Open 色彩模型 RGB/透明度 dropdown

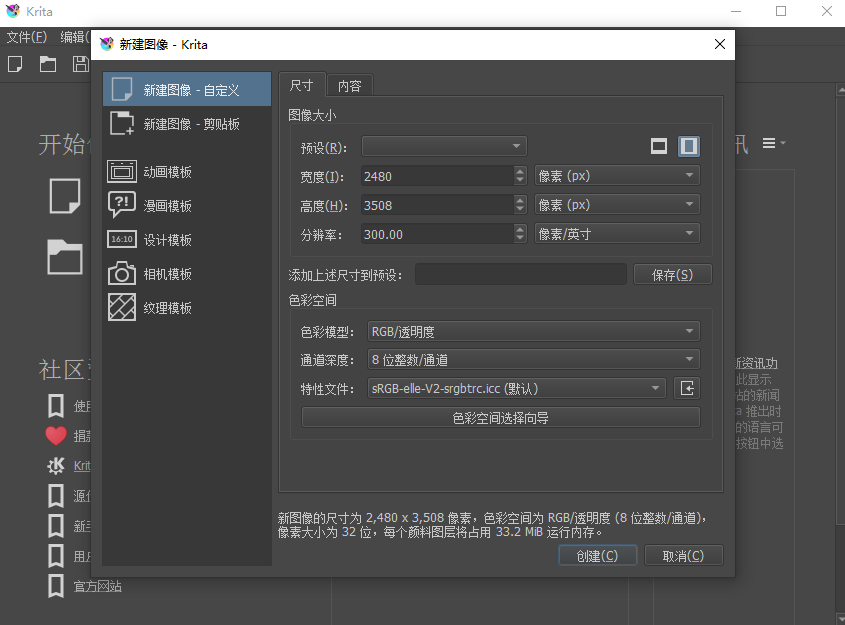pos(534,331)
